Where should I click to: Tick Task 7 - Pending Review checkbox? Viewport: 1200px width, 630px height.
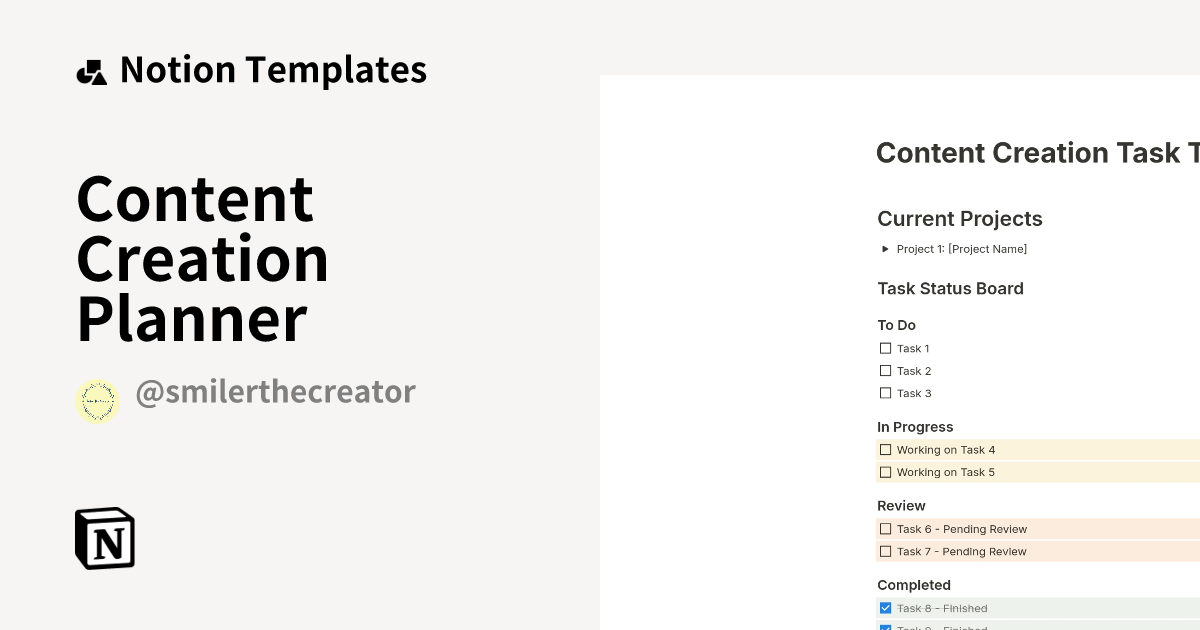[886, 550]
